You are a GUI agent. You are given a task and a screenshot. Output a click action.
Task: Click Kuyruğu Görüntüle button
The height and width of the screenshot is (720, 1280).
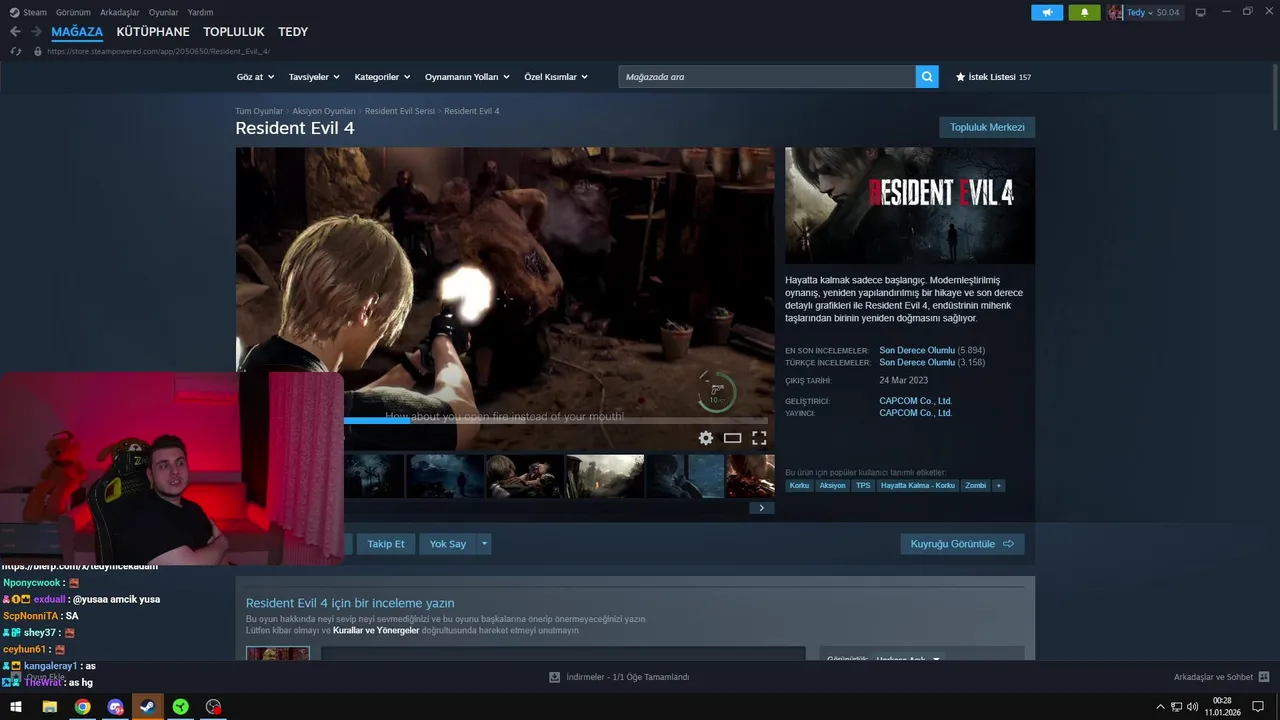[x=962, y=544]
